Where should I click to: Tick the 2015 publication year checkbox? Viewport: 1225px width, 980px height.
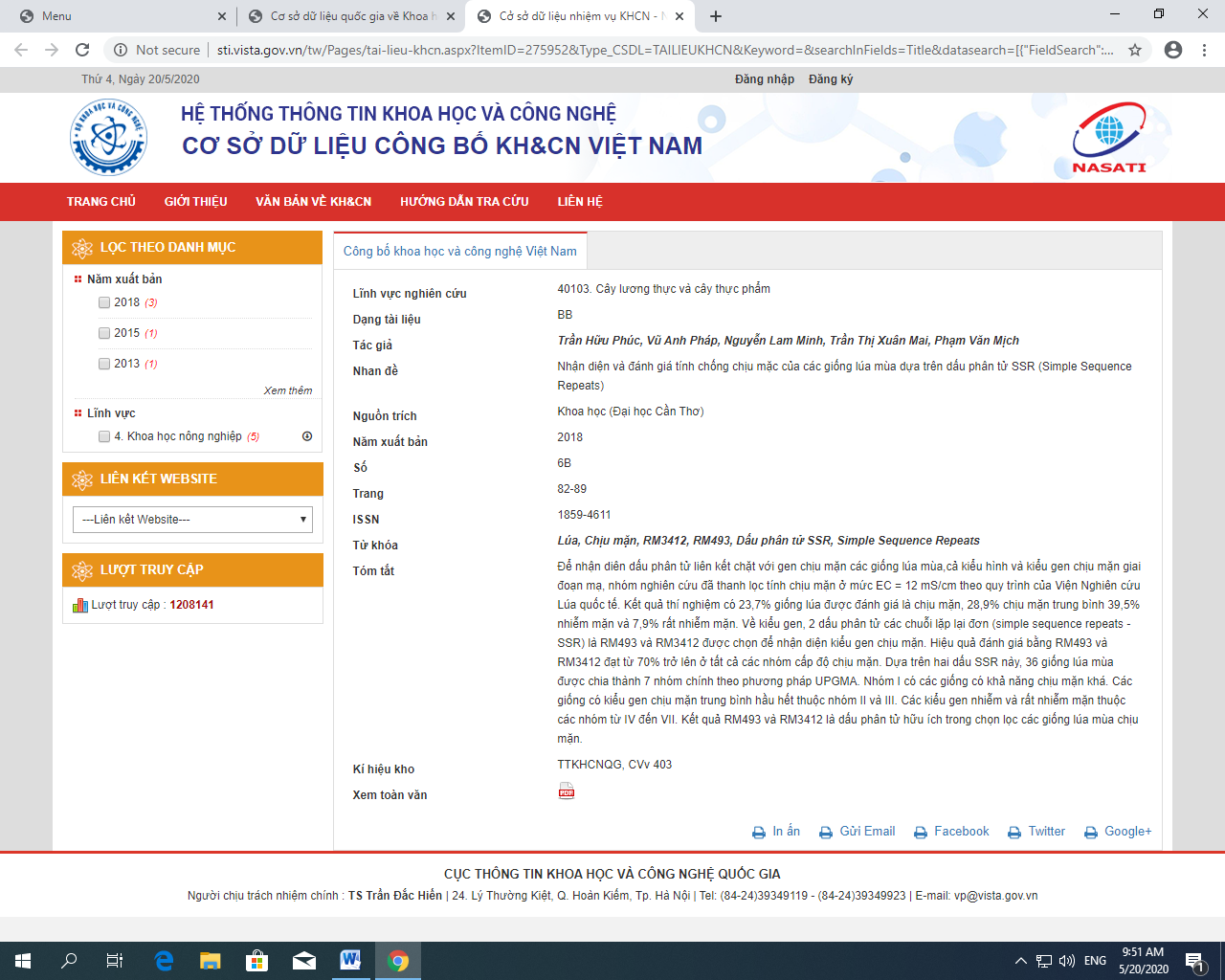(104, 333)
